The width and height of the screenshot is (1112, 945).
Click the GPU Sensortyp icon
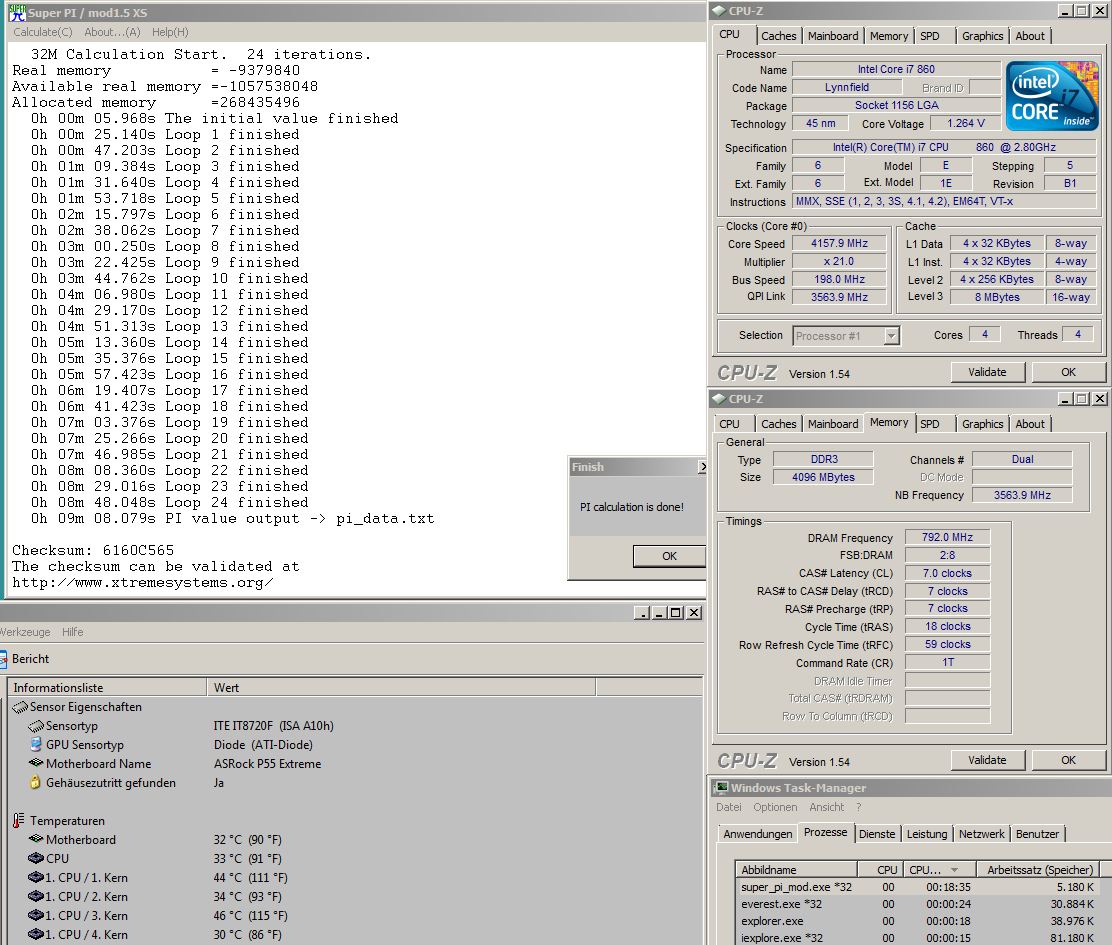point(35,744)
